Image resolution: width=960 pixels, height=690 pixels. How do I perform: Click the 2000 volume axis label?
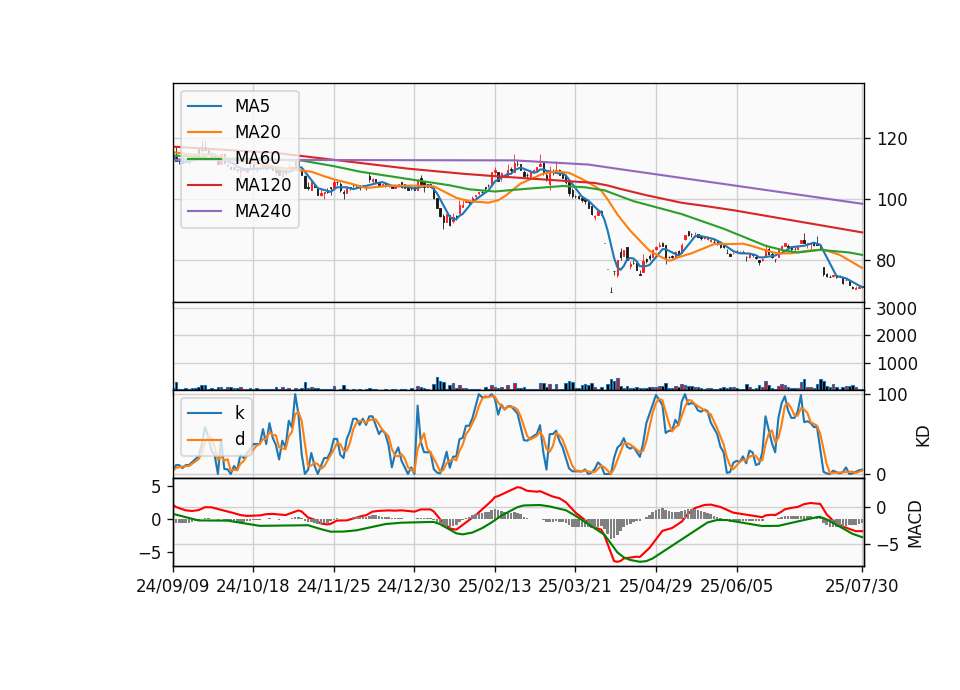tap(897, 336)
